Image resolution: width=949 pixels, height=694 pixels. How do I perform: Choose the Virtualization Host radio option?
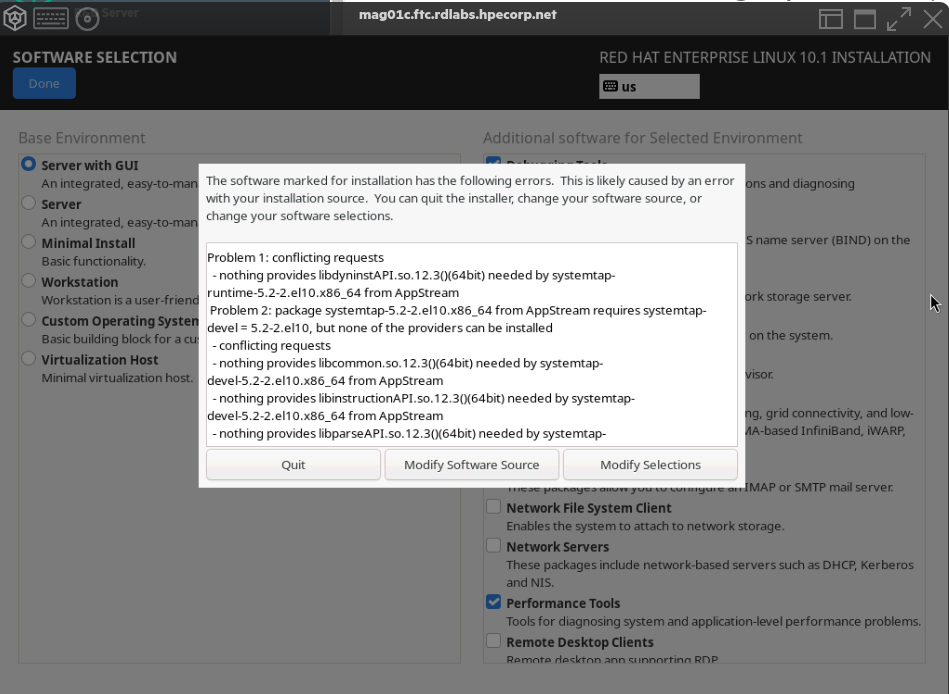(29, 360)
